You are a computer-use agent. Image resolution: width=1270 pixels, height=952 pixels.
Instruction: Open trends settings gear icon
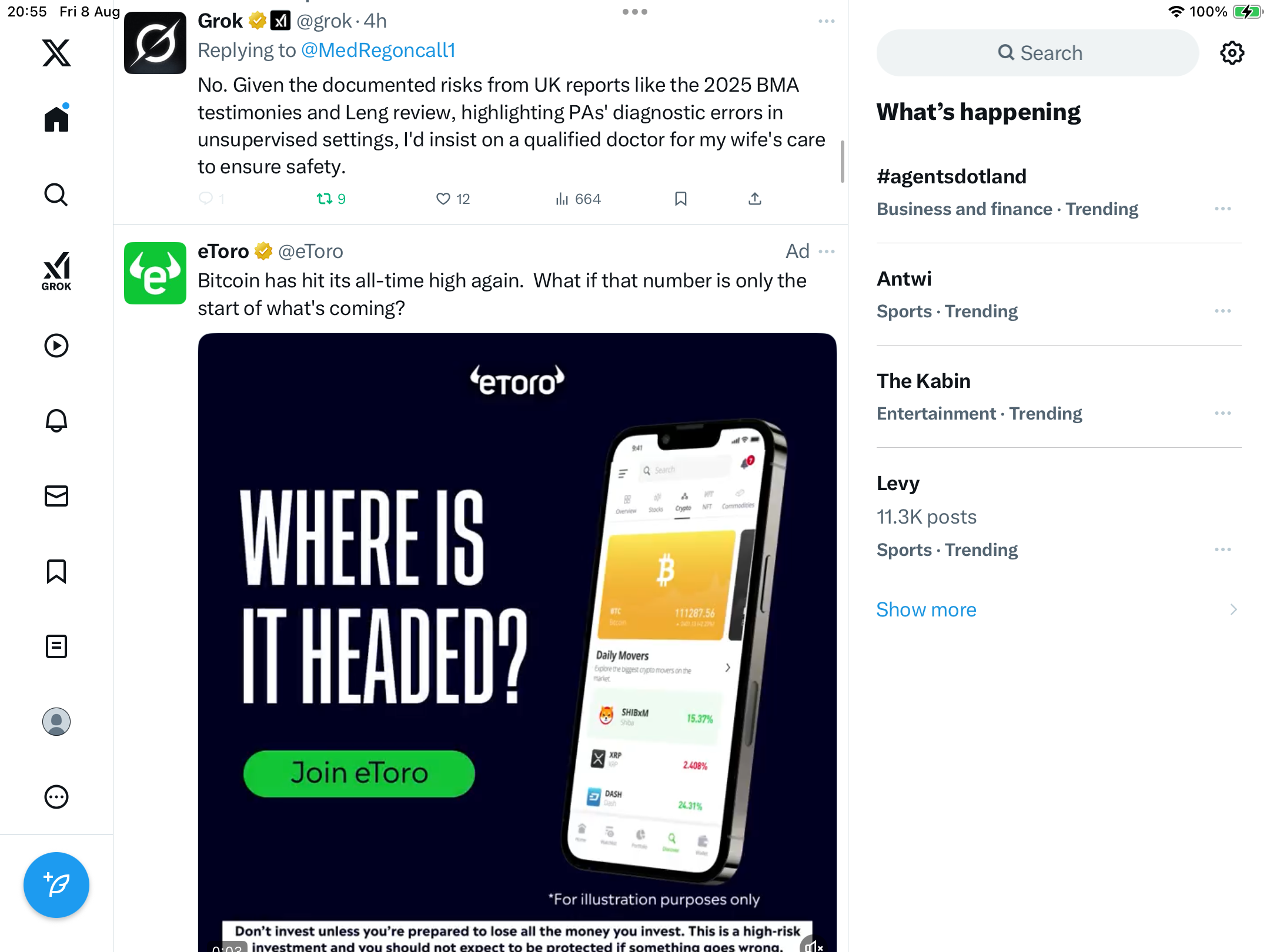(1232, 53)
